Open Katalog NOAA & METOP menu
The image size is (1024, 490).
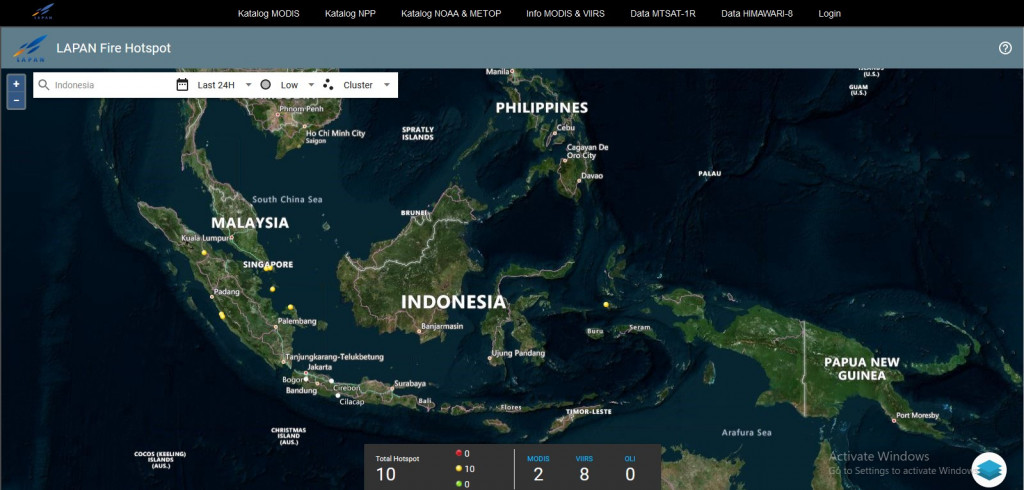451,13
